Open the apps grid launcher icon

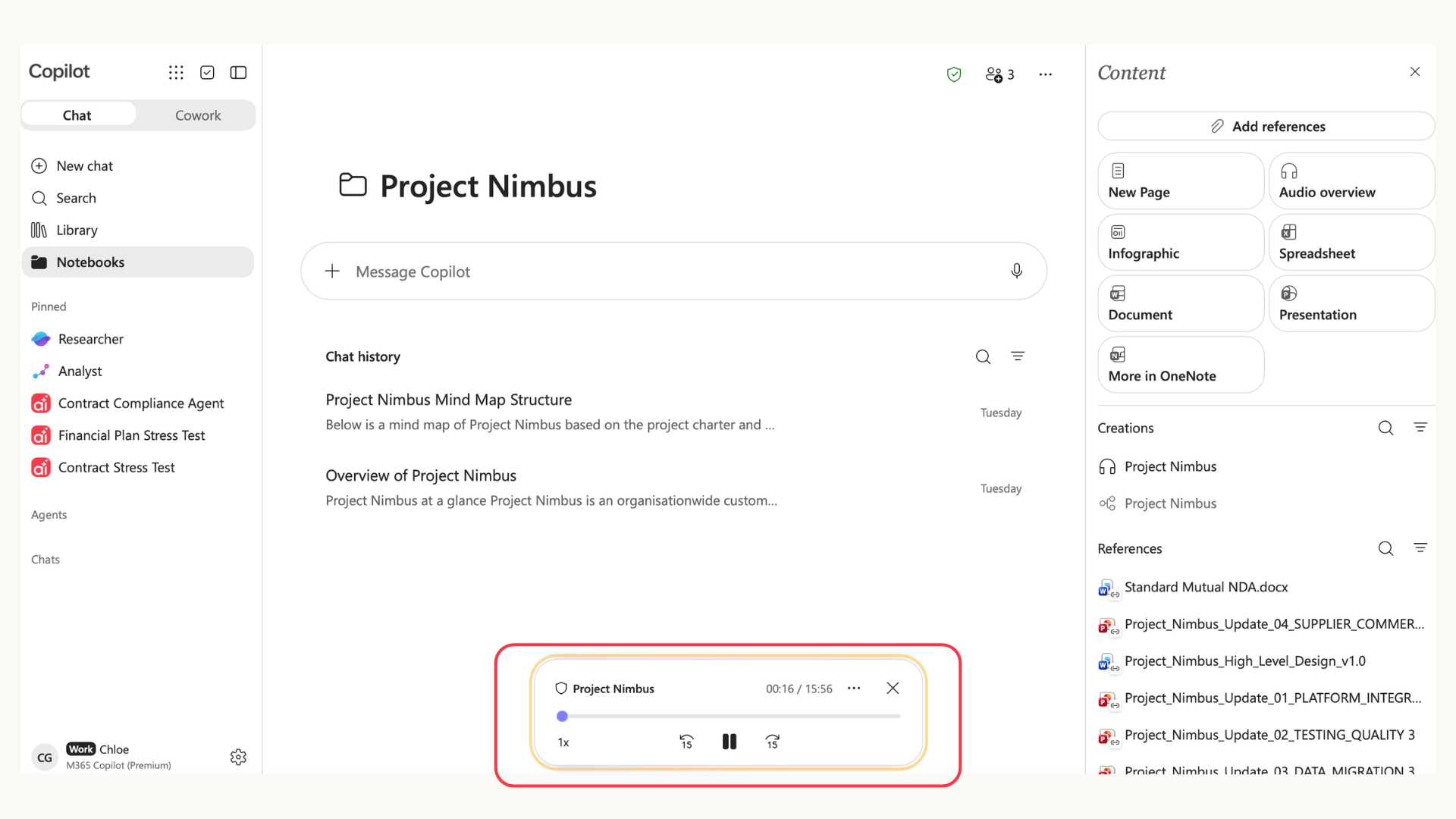[176, 72]
